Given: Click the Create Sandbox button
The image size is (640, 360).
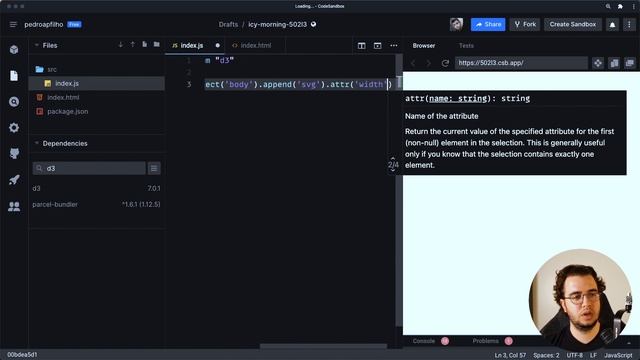Looking at the screenshot, I should (573, 24).
